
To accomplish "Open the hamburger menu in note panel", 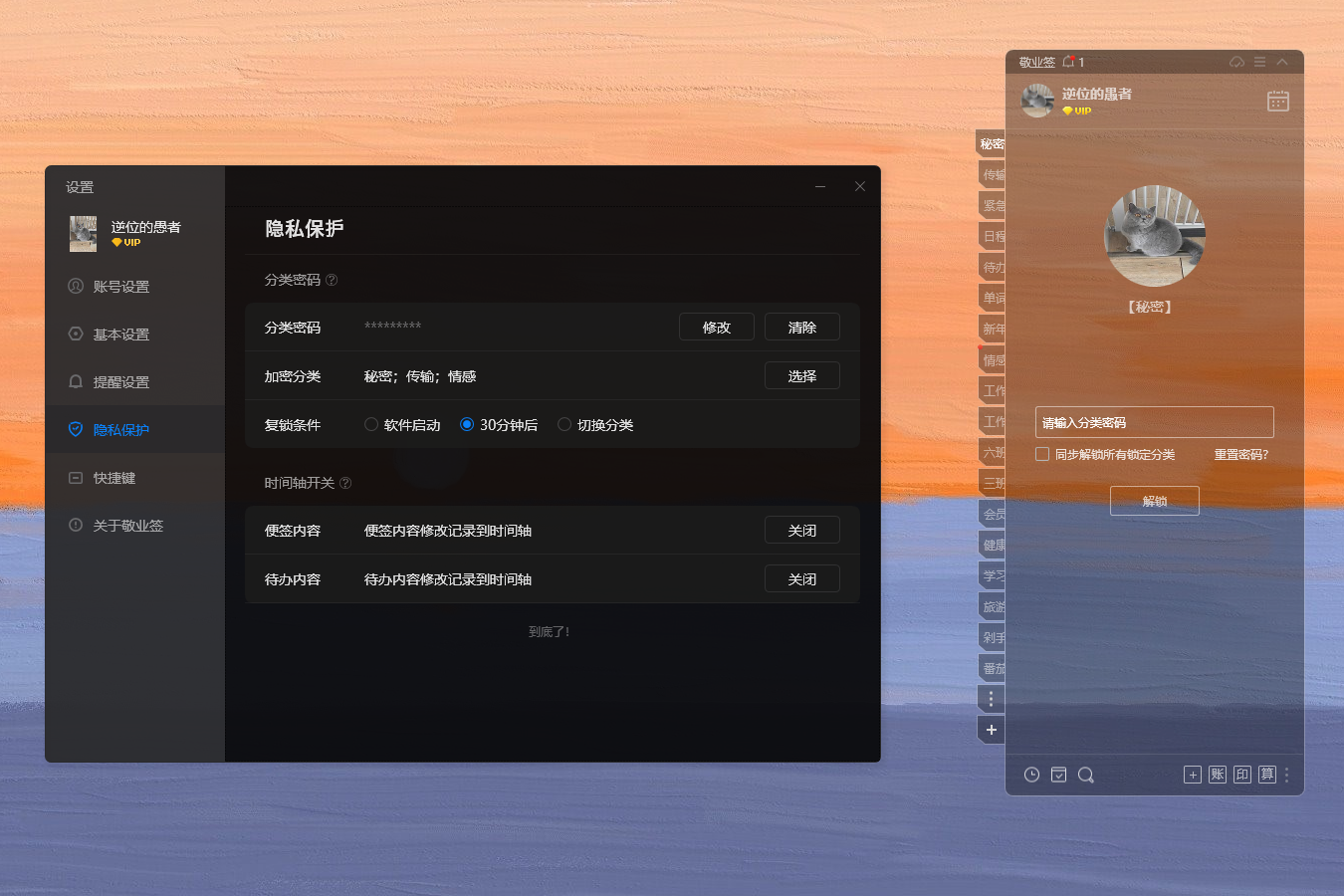I will click(x=1259, y=62).
